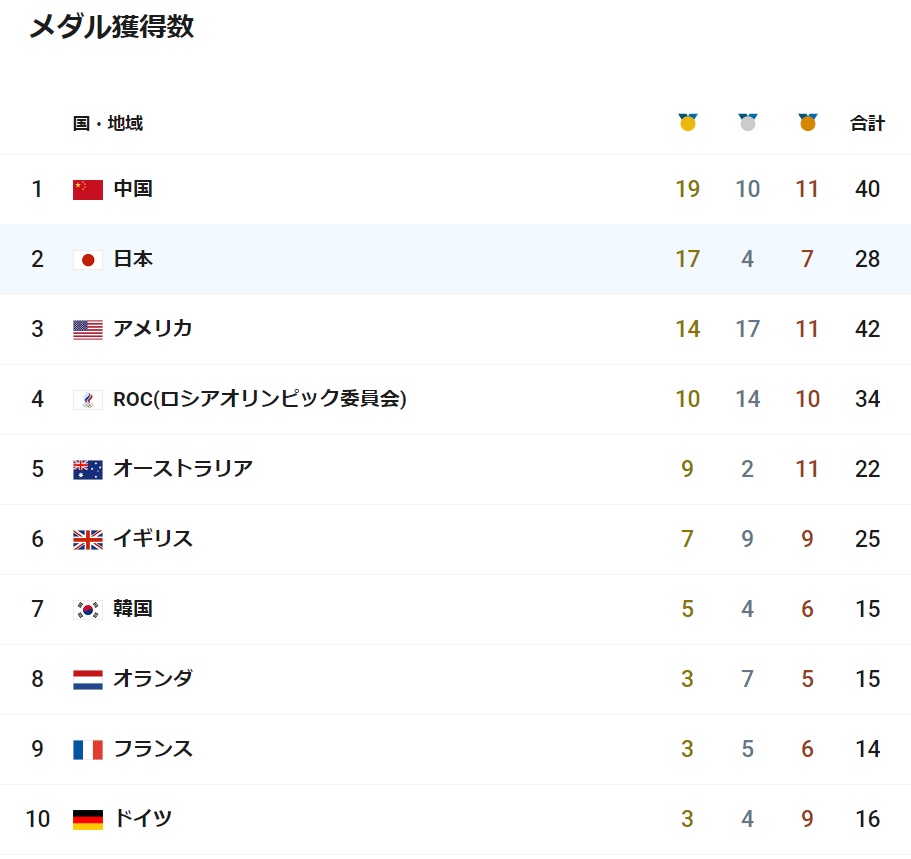The image size is (911, 859).
Task: Click the Netherlands flag icon
Action: coord(88,680)
